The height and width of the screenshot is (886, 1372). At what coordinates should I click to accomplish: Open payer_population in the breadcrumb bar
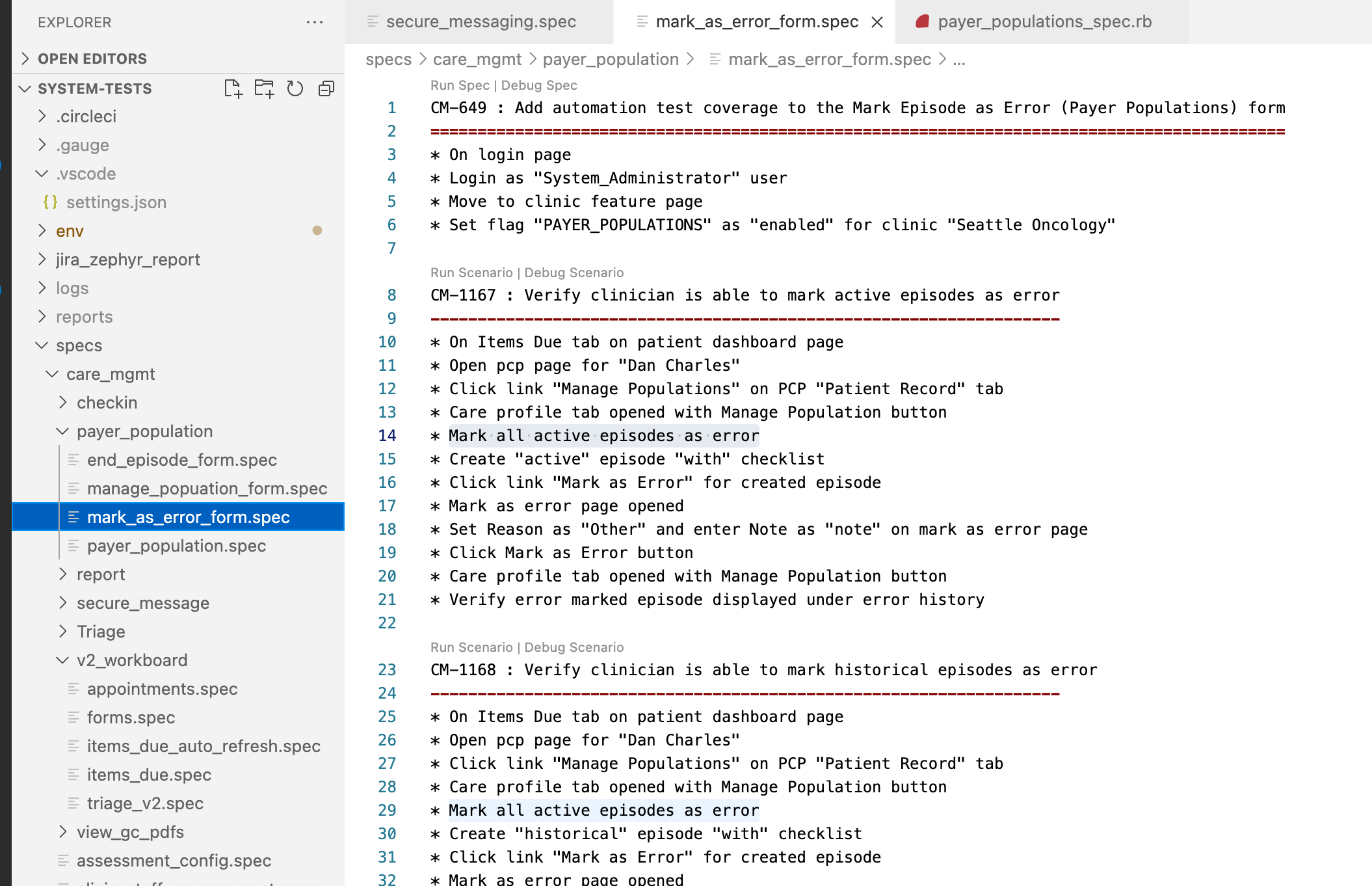tap(610, 59)
